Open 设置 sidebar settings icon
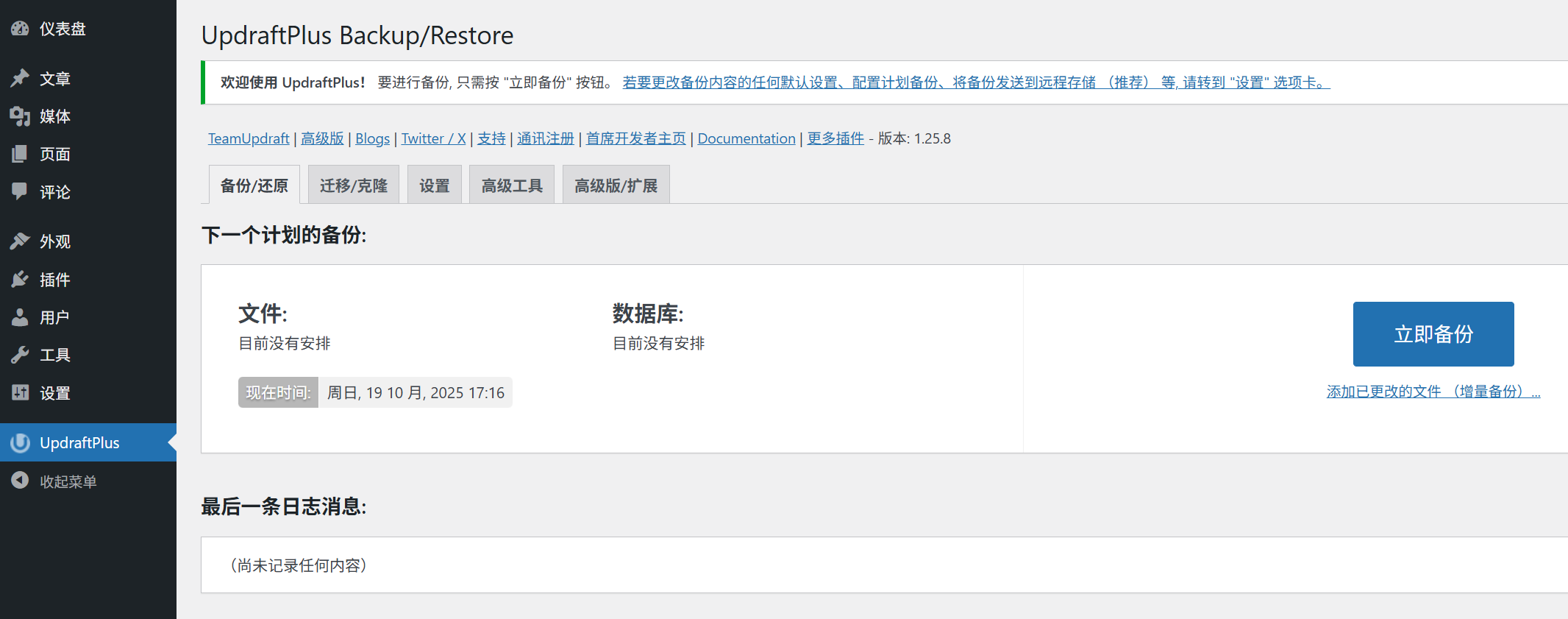 pyautogui.click(x=20, y=392)
